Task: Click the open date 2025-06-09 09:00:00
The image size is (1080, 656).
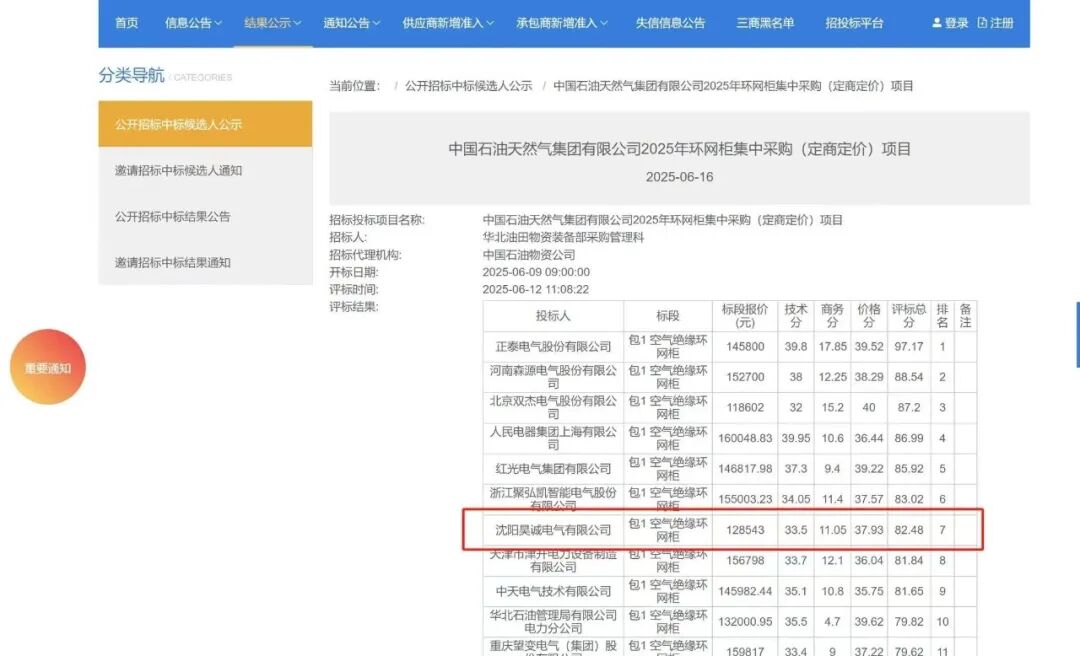Action: 536,272
